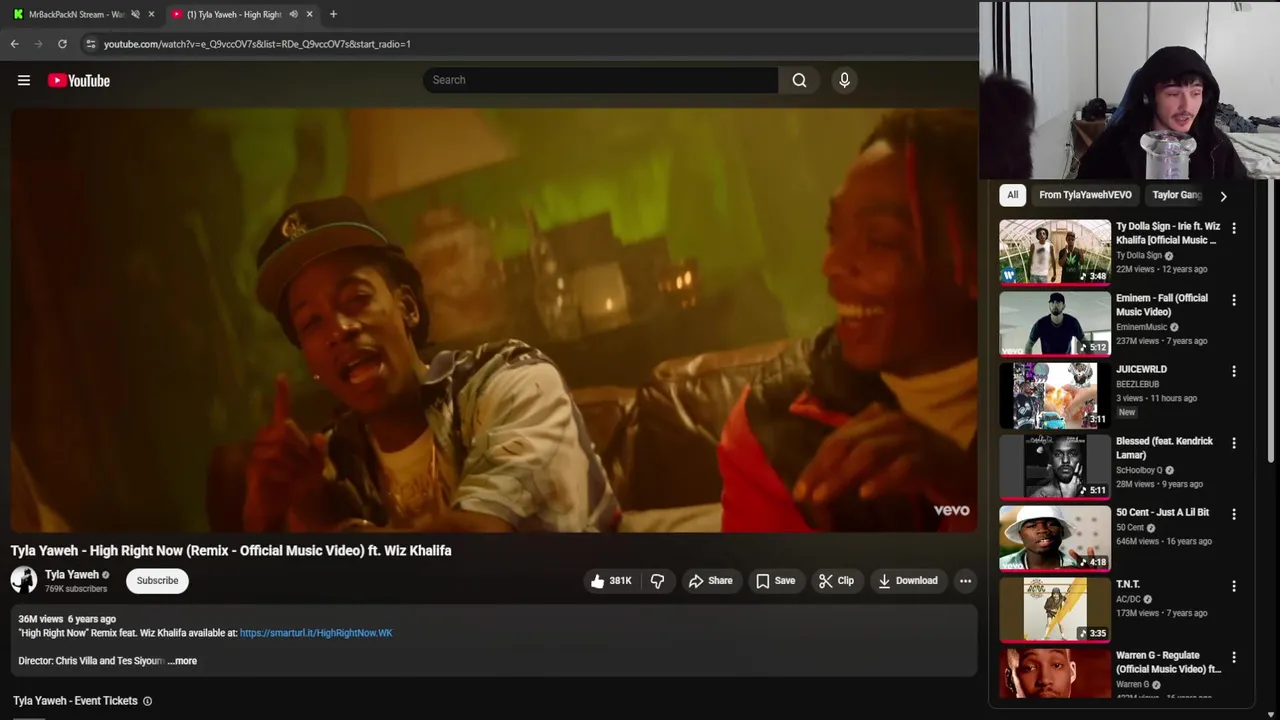Open options menu for Ty Dolla Sign video
This screenshot has height=720, width=1280.
coord(1234,228)
